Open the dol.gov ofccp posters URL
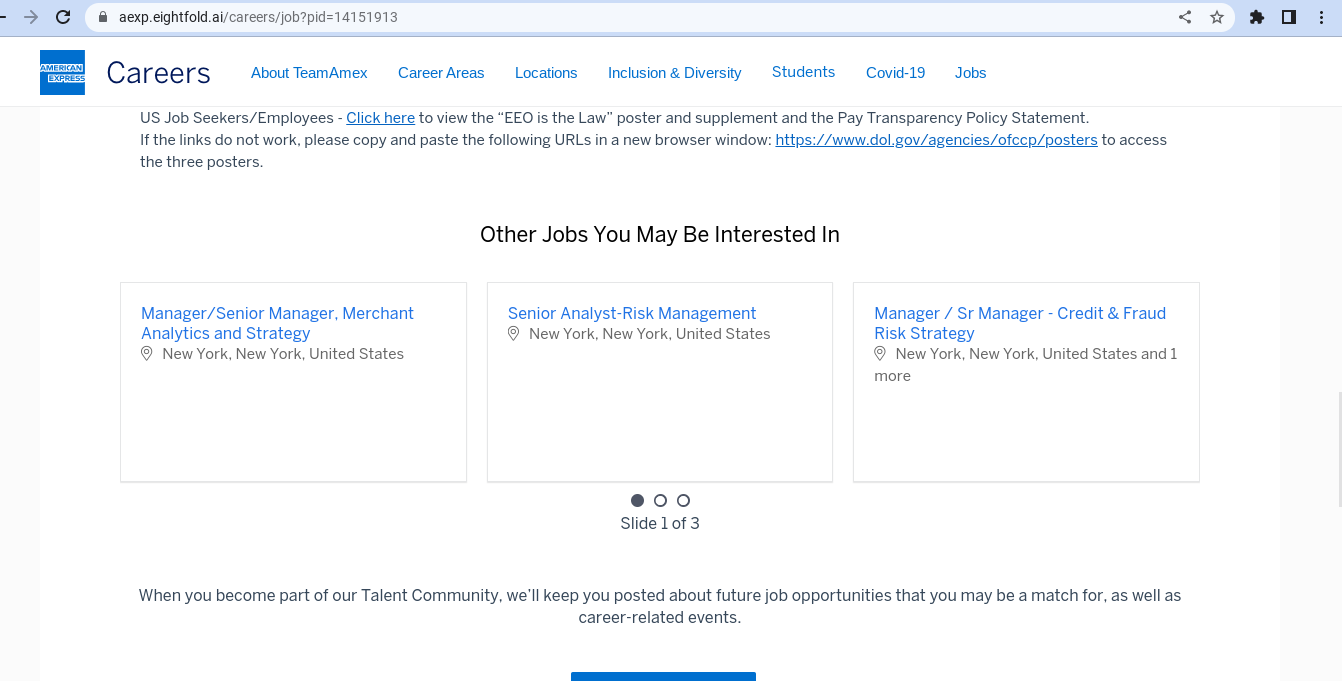Screen dimensions: 1342x681 (x=936, y=140)
